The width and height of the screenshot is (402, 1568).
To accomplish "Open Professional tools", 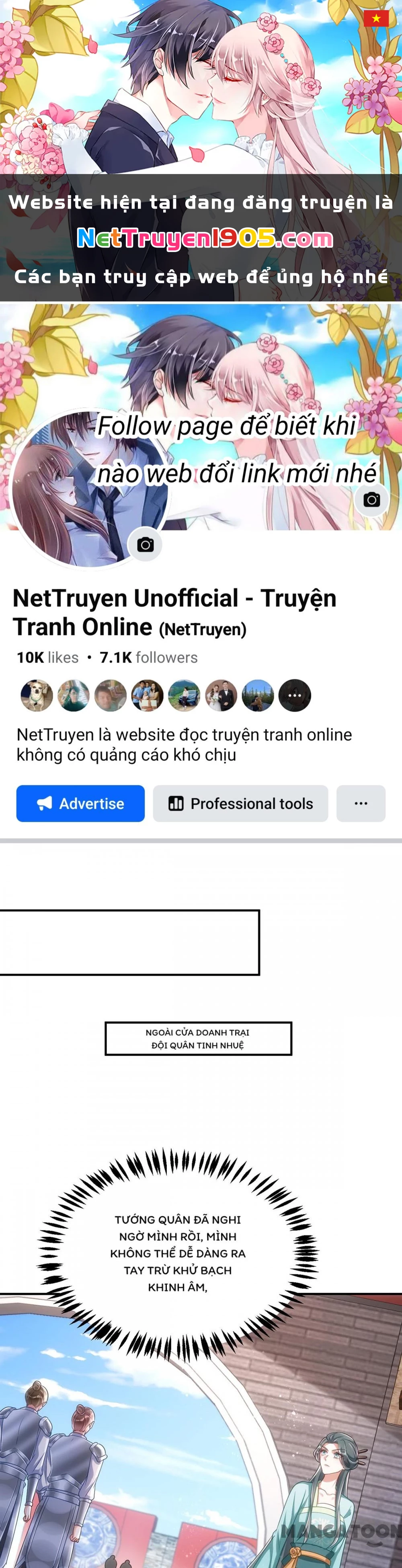I will (240, 803).
